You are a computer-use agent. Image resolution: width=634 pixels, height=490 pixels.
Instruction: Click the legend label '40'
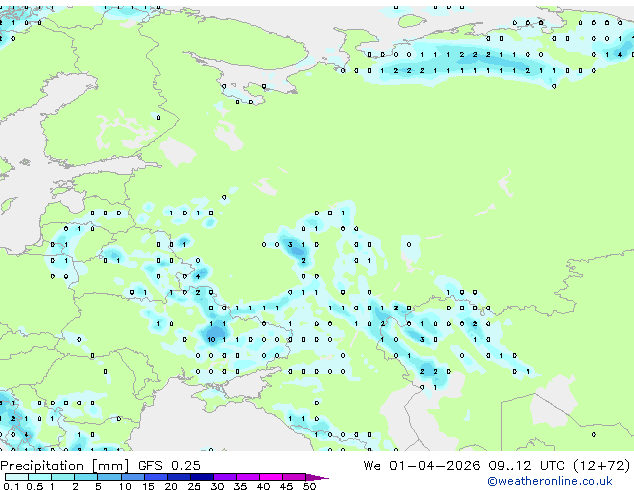coord(263,486)
